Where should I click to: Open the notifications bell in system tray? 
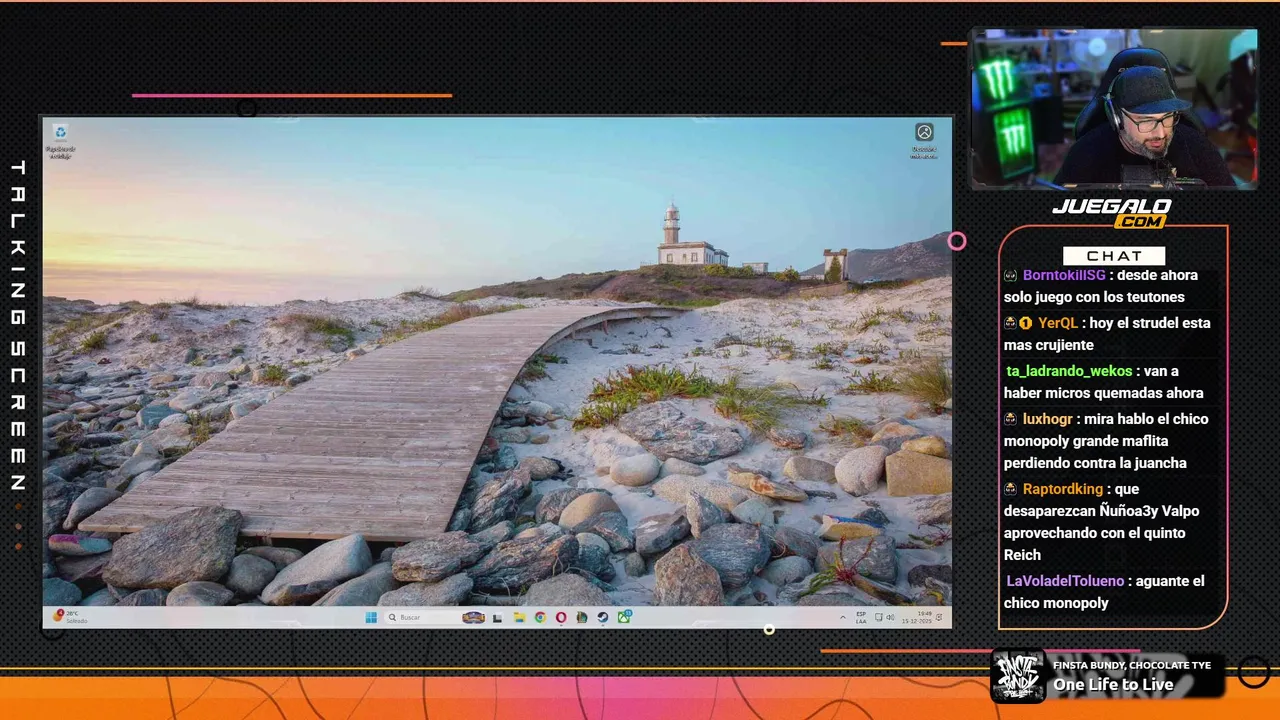(939, 617)
